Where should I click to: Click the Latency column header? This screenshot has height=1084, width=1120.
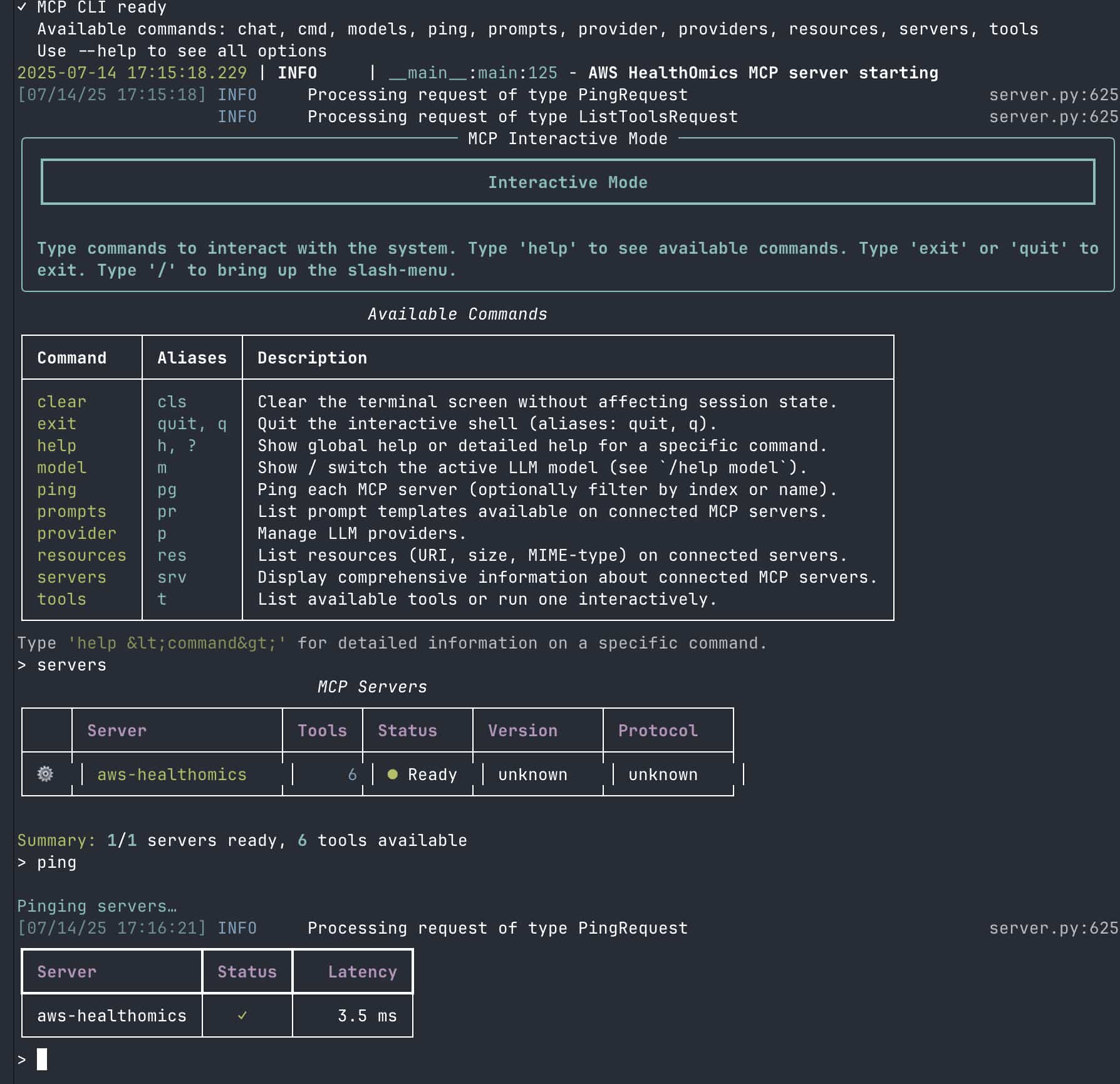[361, 971]
